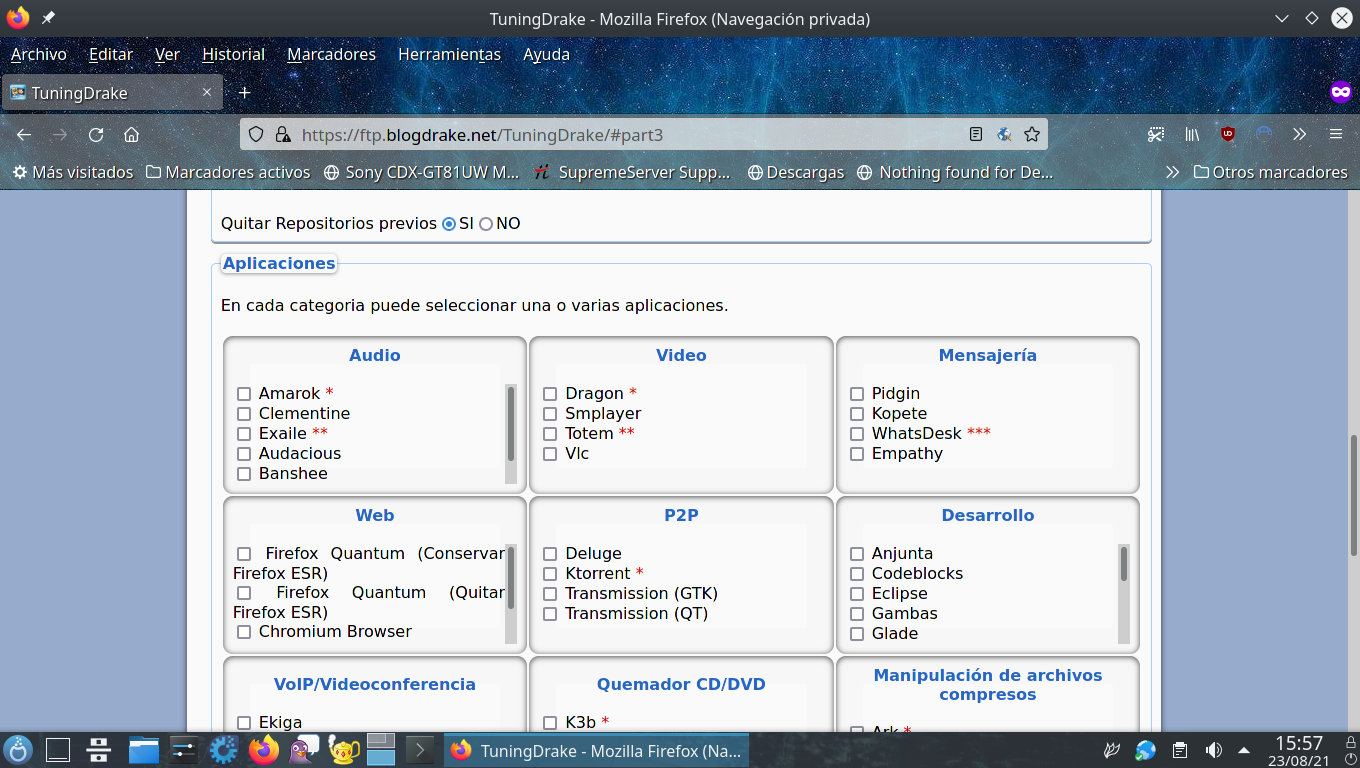The image size is (1360, 768).
Task: Open the Ayuda menu
Action: [x=546, y=54]
